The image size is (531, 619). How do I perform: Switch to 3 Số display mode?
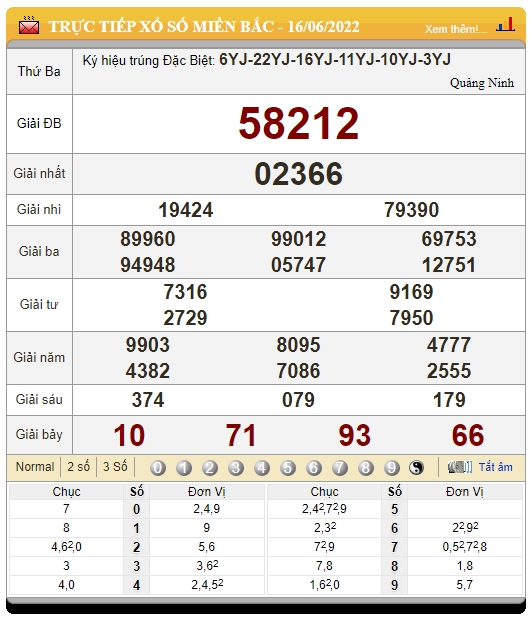click(115, 467)
